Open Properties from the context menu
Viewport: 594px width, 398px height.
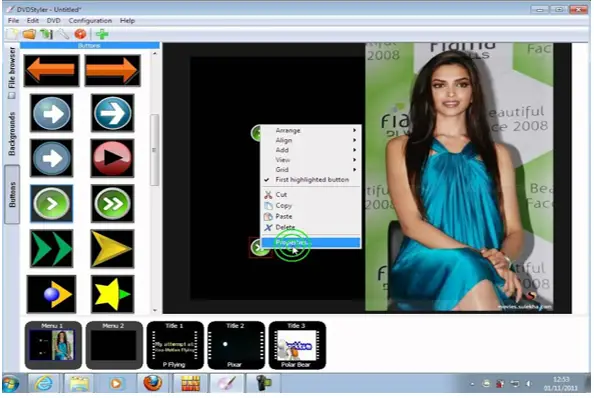[x=311, y=242]
